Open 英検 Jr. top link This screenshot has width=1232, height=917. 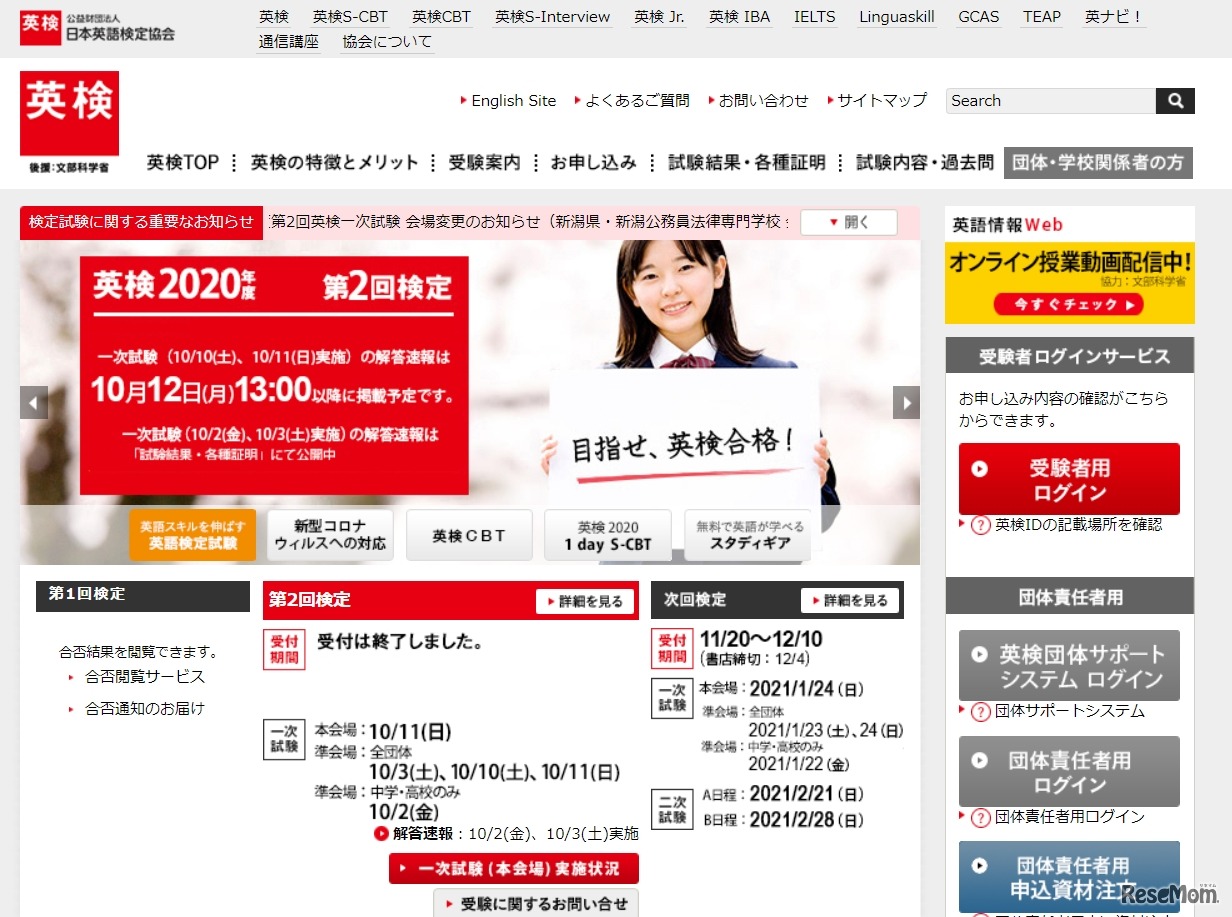pyautogui.click(x=660, y=17)
